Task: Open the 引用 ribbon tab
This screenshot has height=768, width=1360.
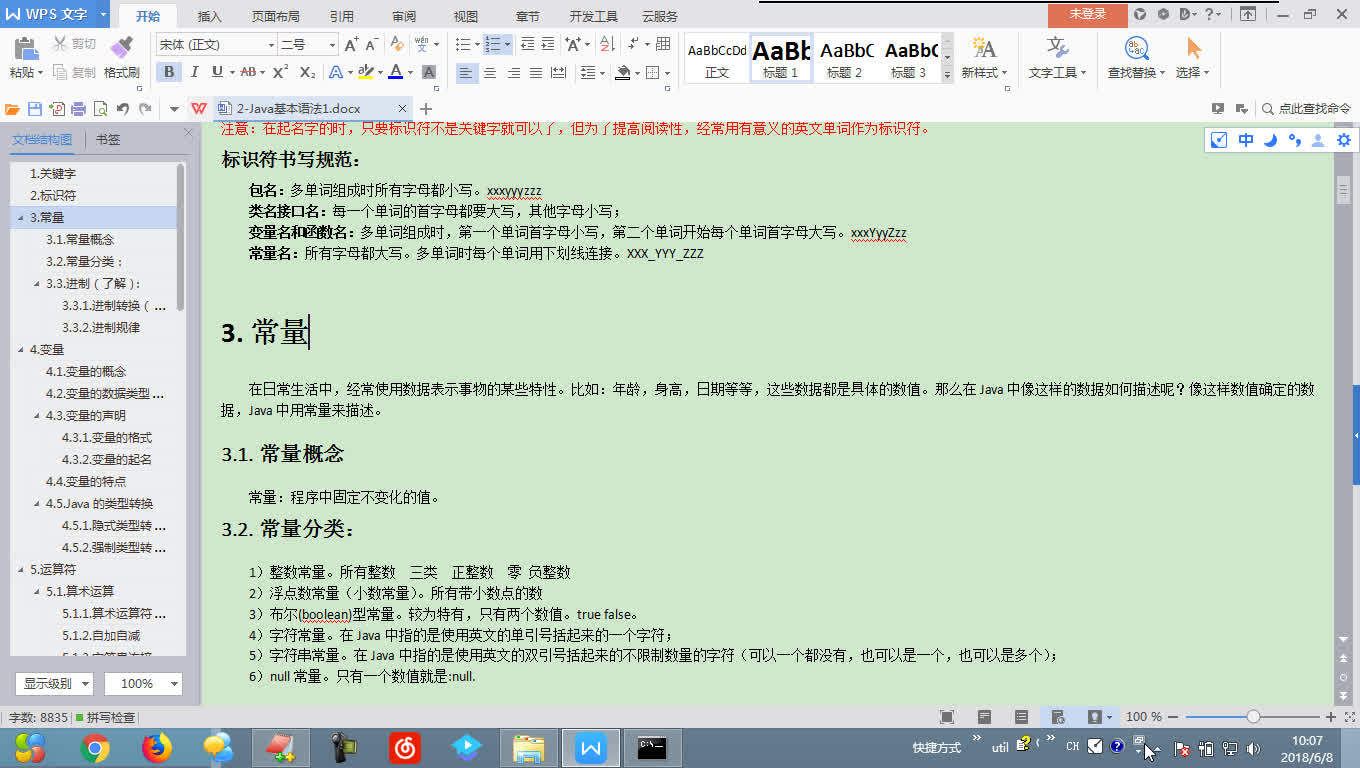Action: click(x=342, y=16)
